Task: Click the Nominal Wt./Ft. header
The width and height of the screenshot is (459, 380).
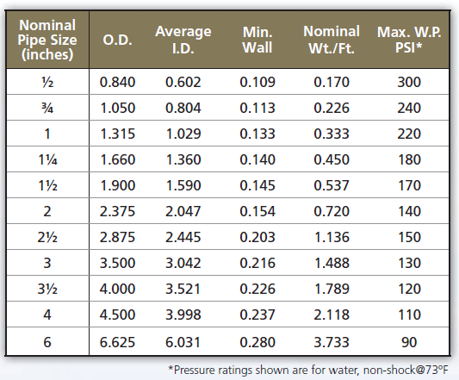Action: point(332,40)
